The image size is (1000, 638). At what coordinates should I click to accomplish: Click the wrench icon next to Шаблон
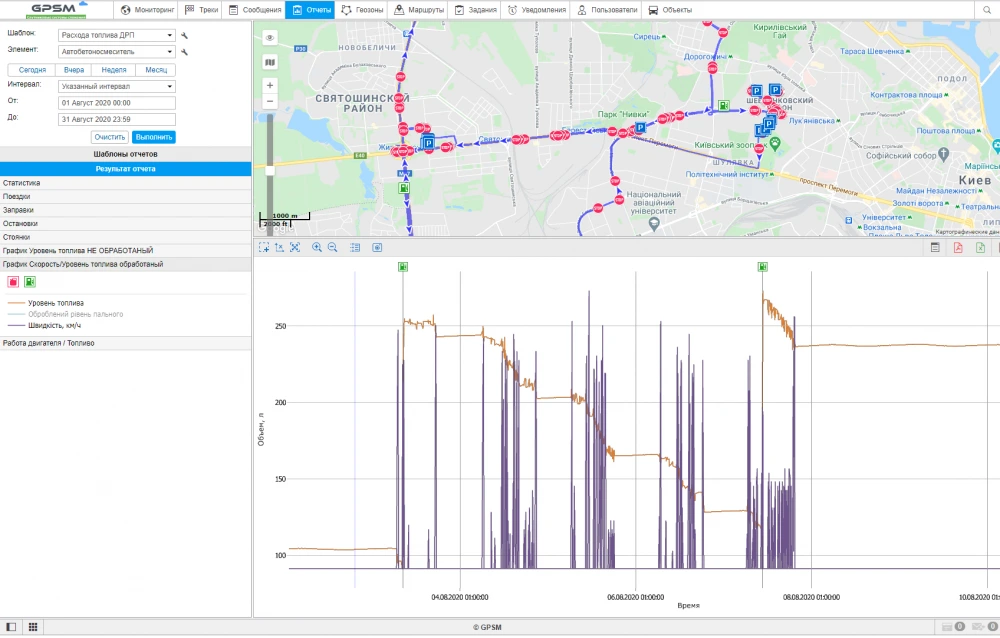[184, 35]
